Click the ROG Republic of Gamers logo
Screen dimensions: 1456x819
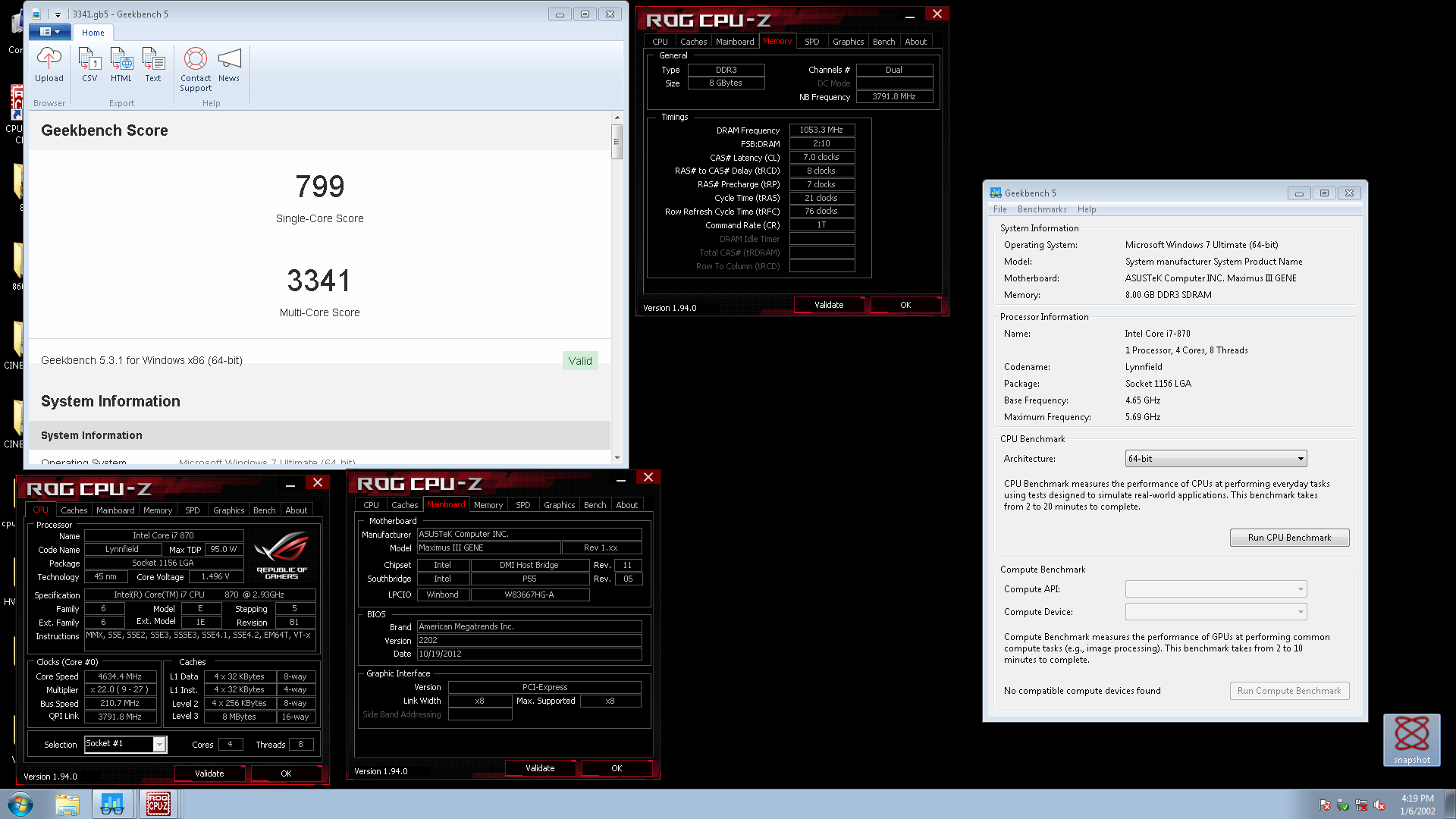281,556
